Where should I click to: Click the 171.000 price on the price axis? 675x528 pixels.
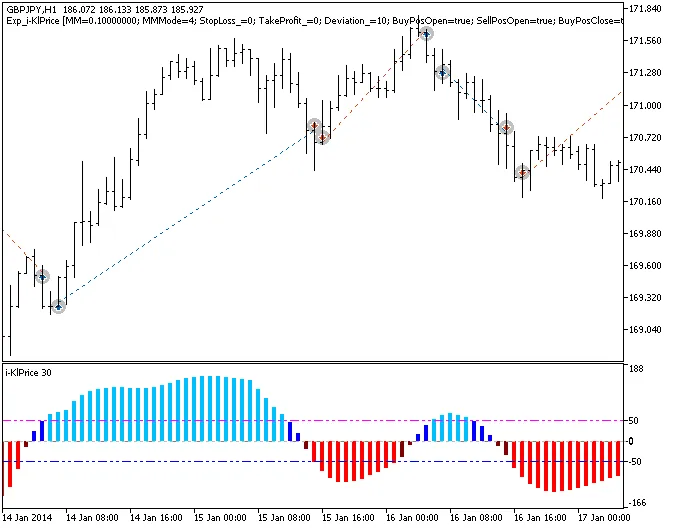(647, 105)
